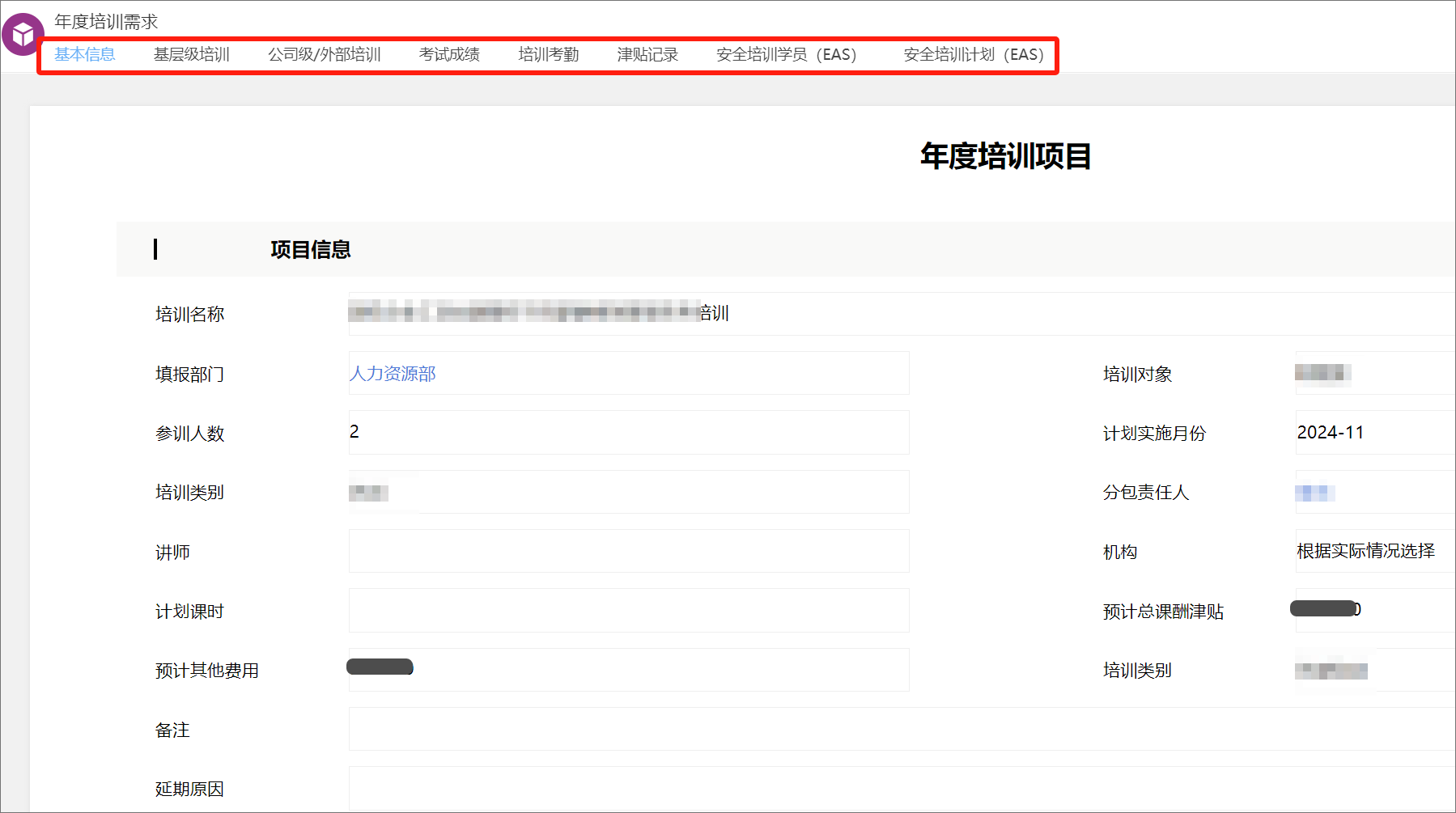Click the 计划实施月份 field showing 2024-11

(1375, 433)
